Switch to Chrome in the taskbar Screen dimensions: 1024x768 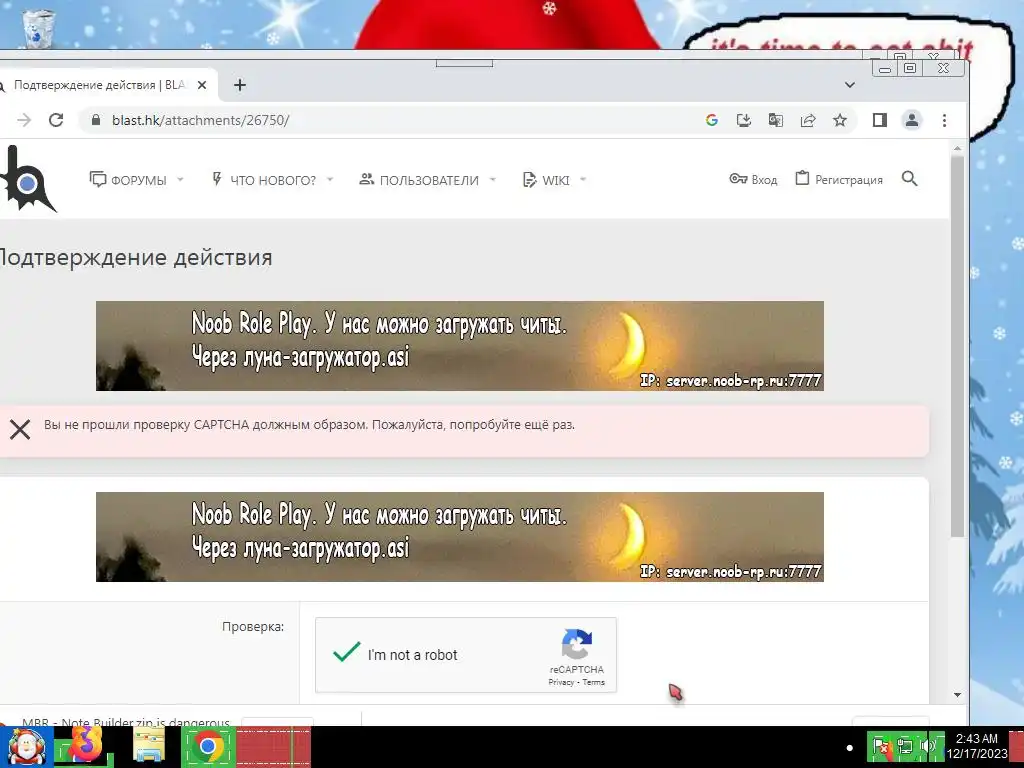point(208,746)
